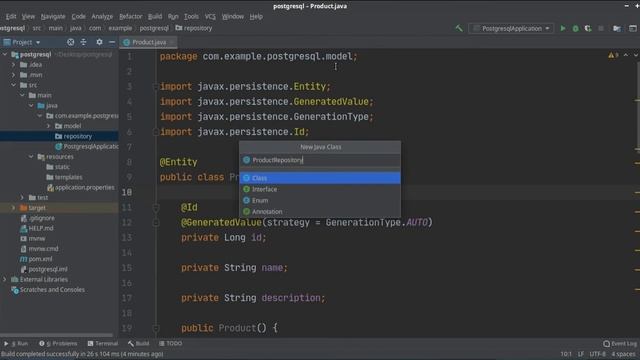This screenshot has height=360, width=640.
Task: Open the .gitignore file
Action: [x=37, y=218]
